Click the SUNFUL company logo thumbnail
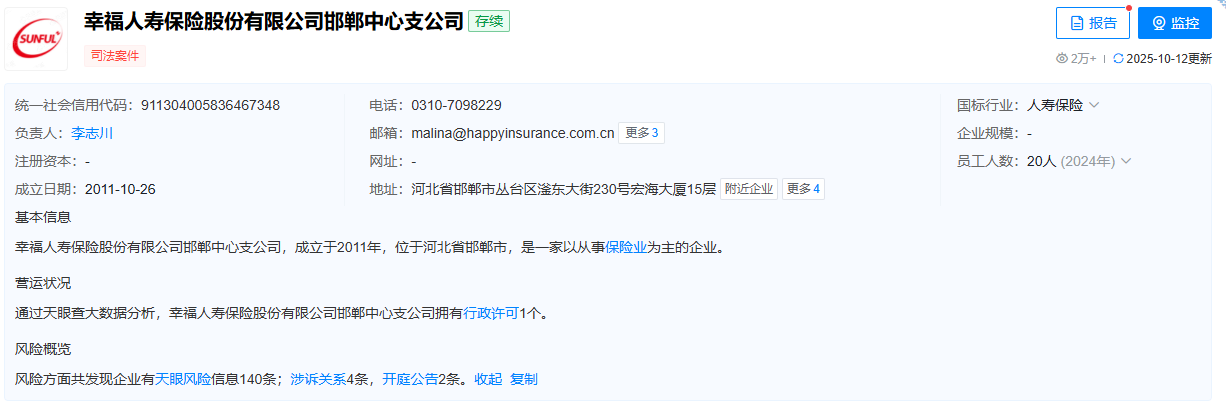The height and width of the screenshot is (411, 1226). click(x=37, y=39)
